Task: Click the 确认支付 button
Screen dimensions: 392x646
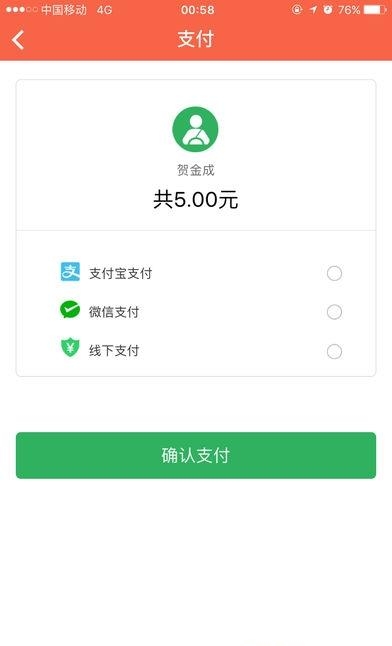Action: click(196, 455)
